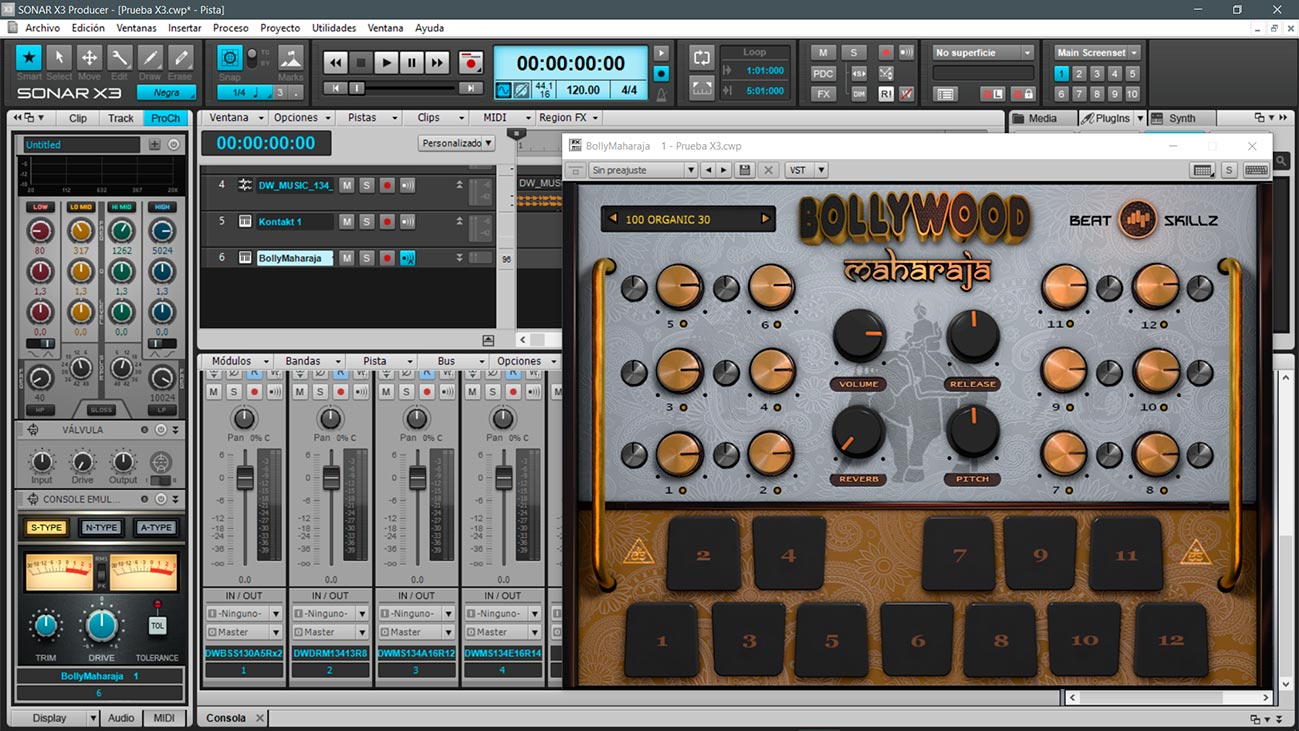Image resolution: width=1299 pixels, height=731 pixels.
Task: Toggle the global FX bypass button
Action: pos(823,94)
